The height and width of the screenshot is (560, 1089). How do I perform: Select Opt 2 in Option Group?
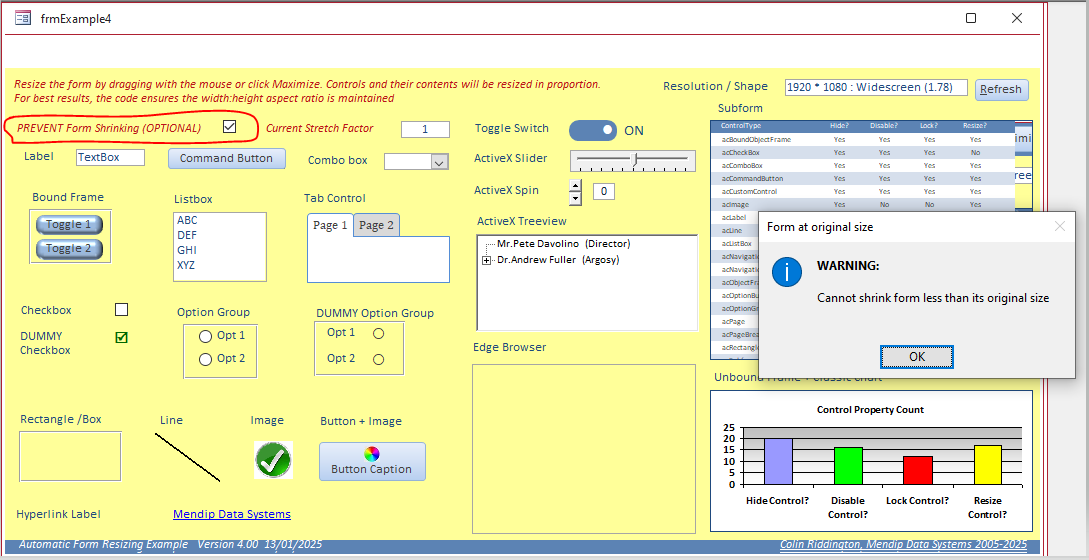(x=206, y=359)
